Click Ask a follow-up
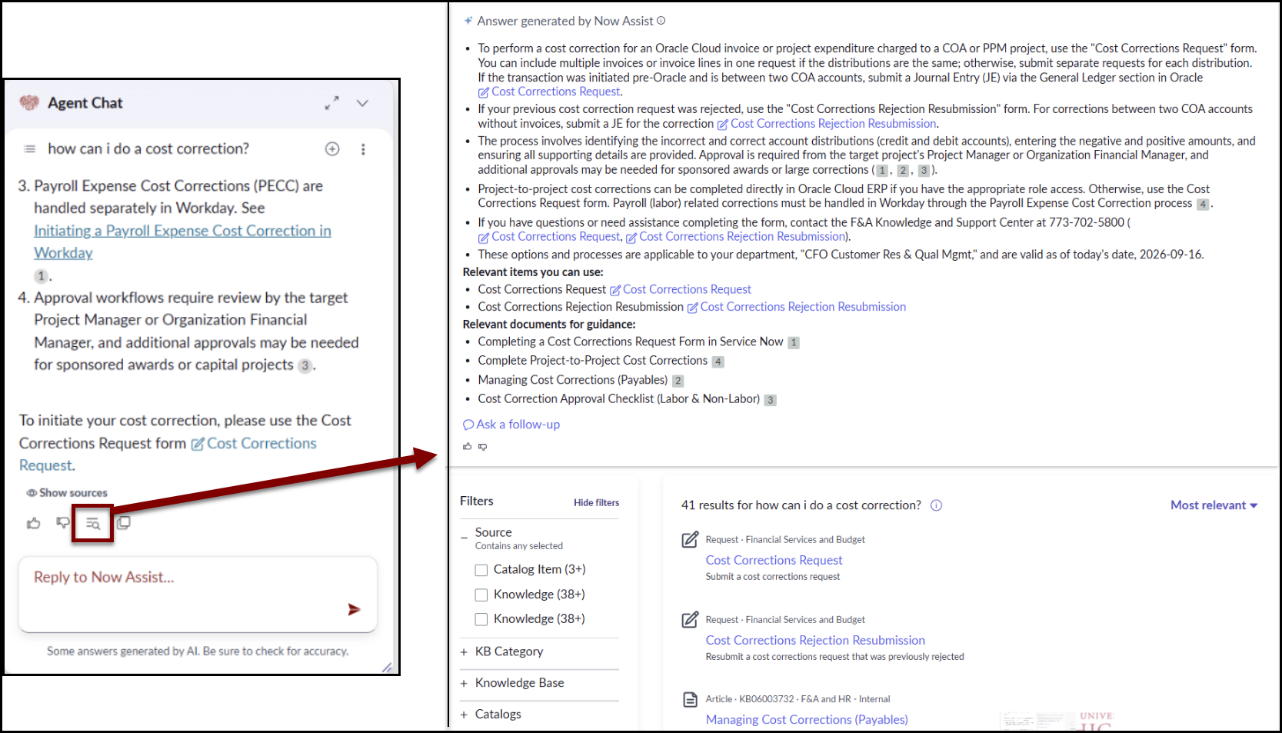 coord(511,424)
